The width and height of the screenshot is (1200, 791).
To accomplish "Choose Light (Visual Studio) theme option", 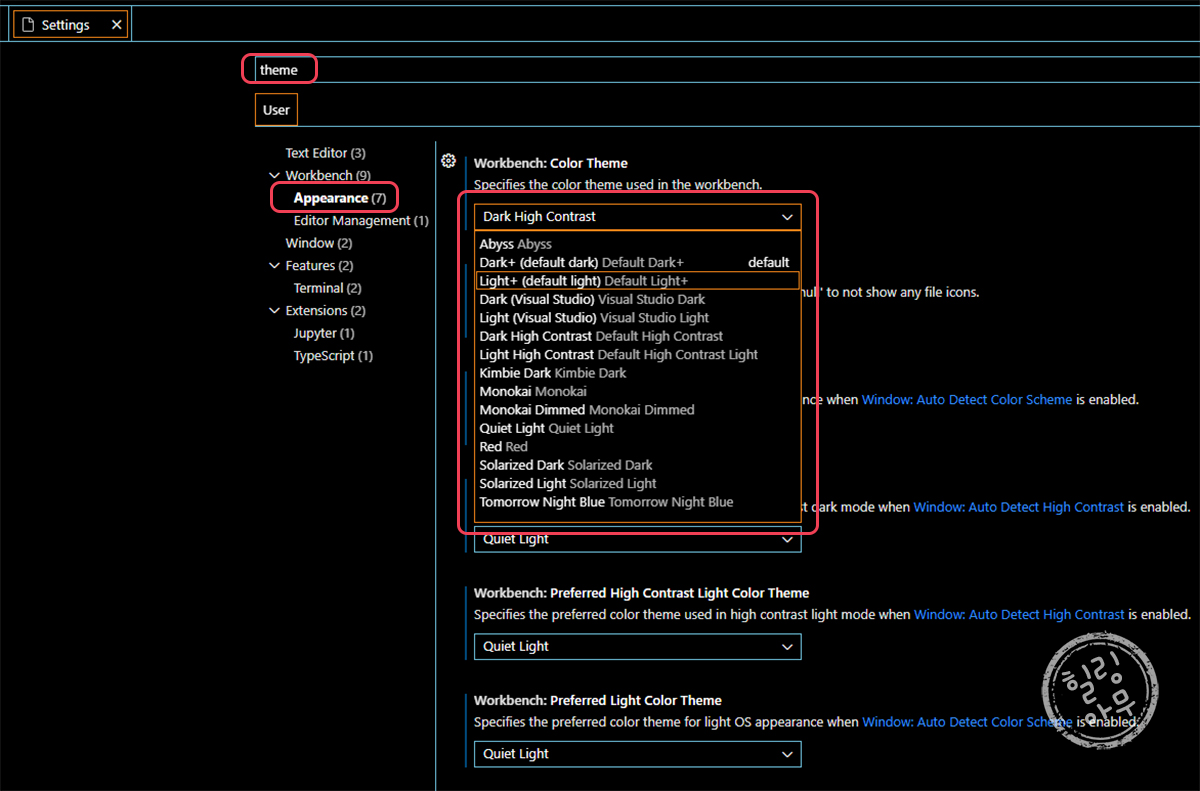I will (x=638, y=318).
